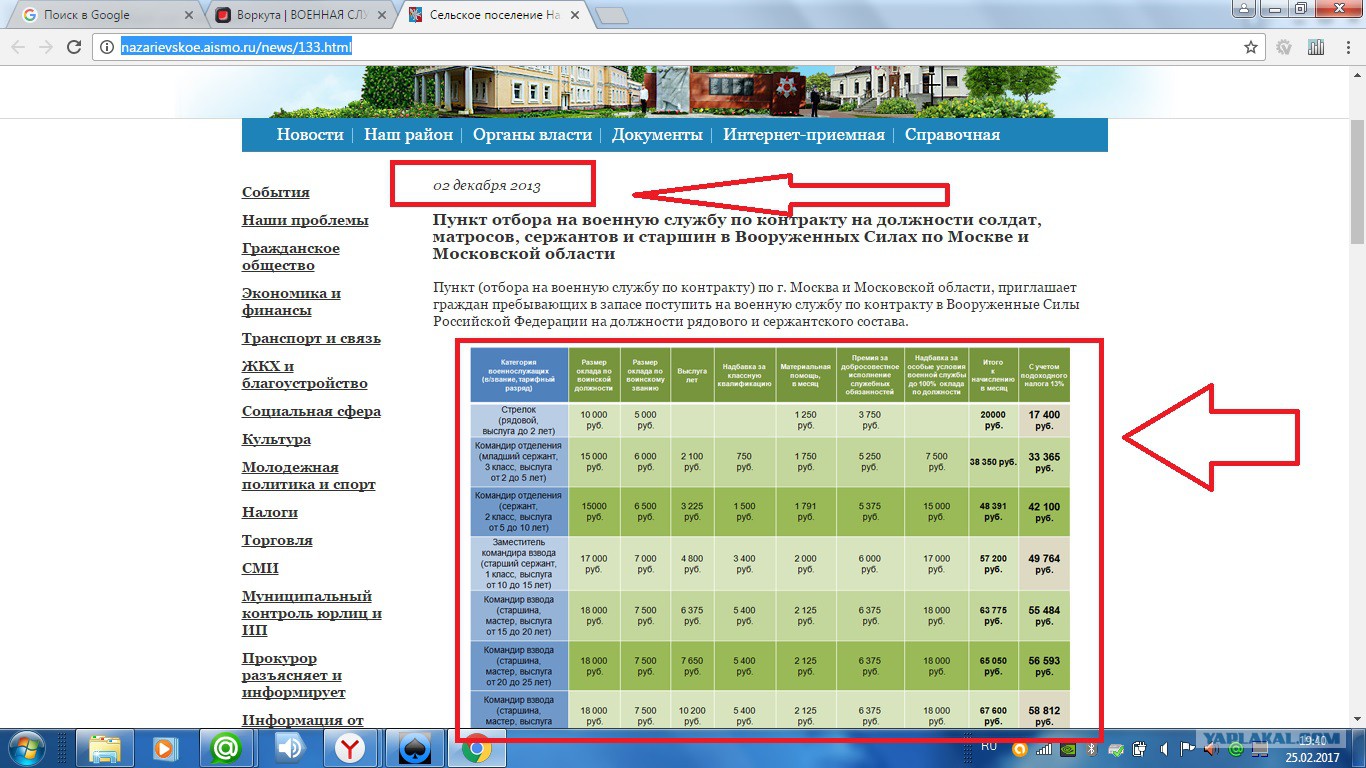Viewport: 1366px width, 768px height.
Task: Open the Chrome three-dot menu
Action: coord(1346,47)
